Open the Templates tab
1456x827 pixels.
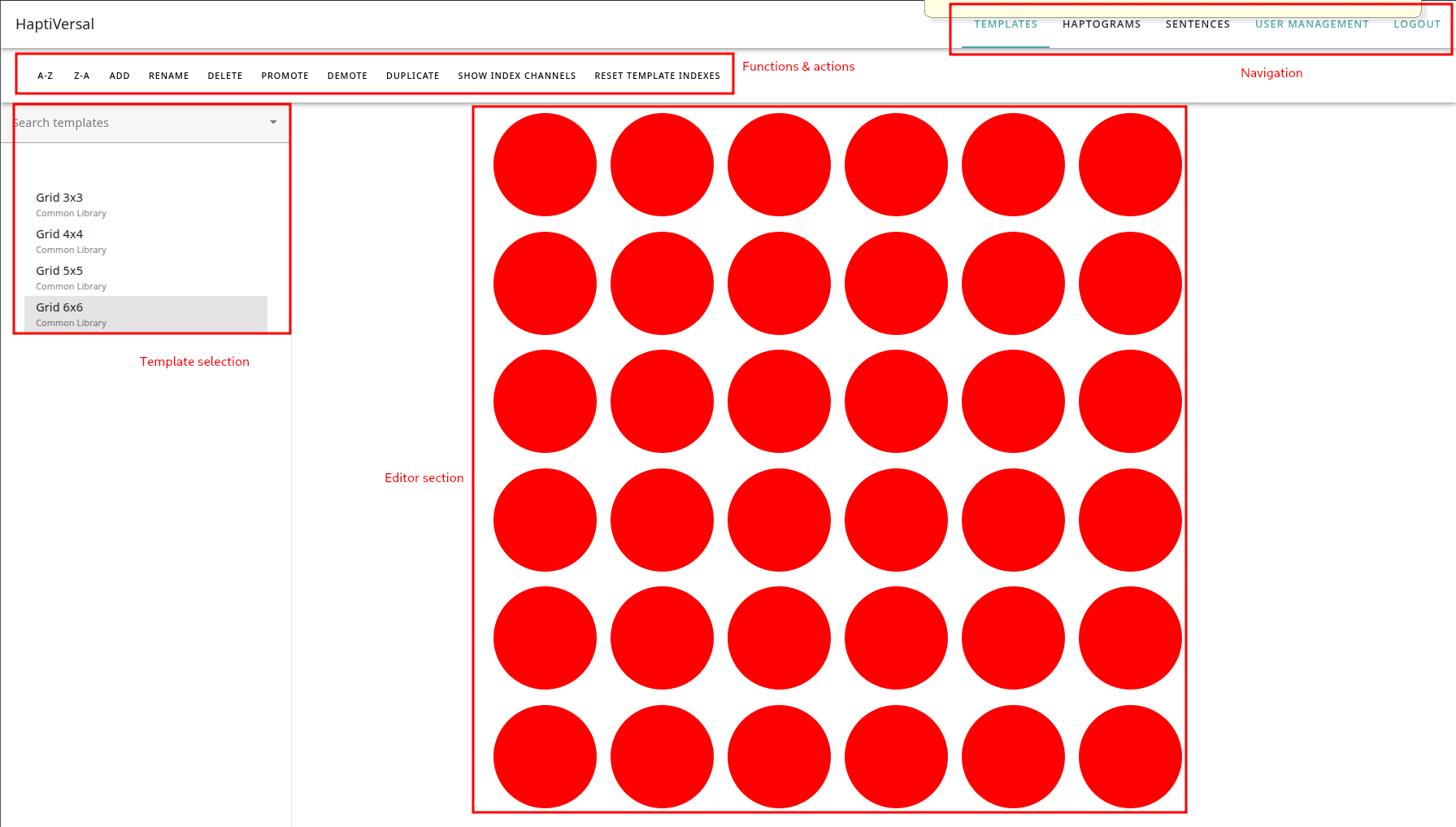(x=1006, y=24)
